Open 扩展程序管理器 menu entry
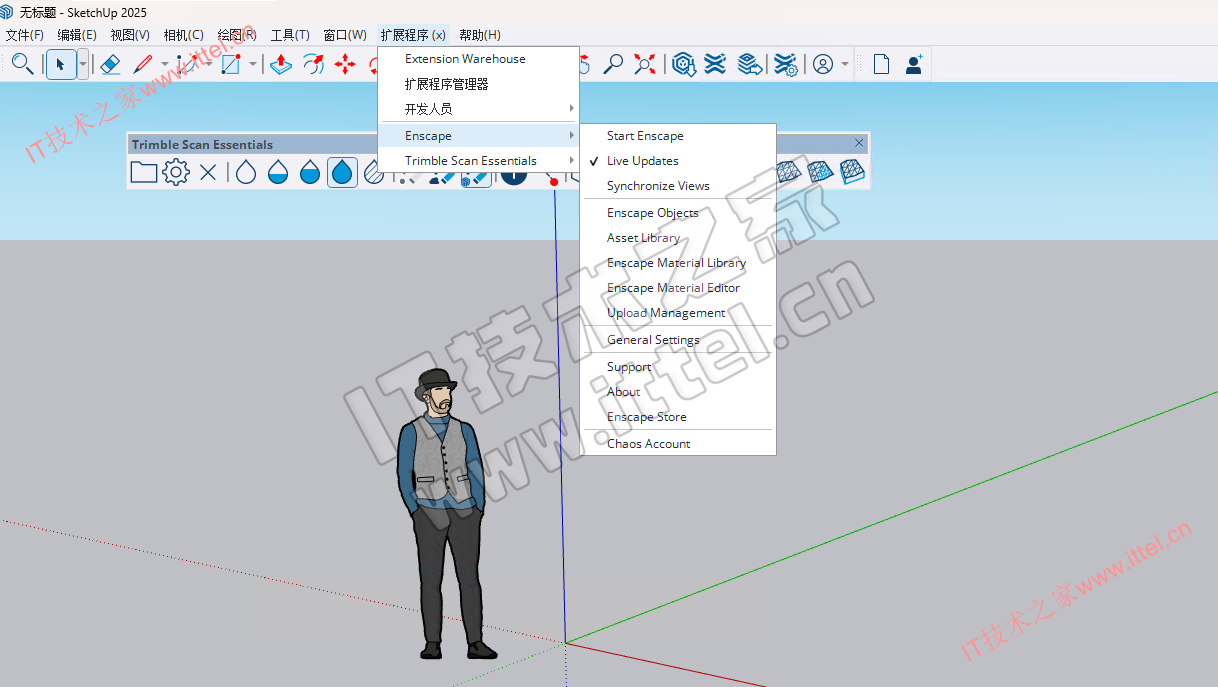The image size is (1218, 687). [x=479, y=84]
